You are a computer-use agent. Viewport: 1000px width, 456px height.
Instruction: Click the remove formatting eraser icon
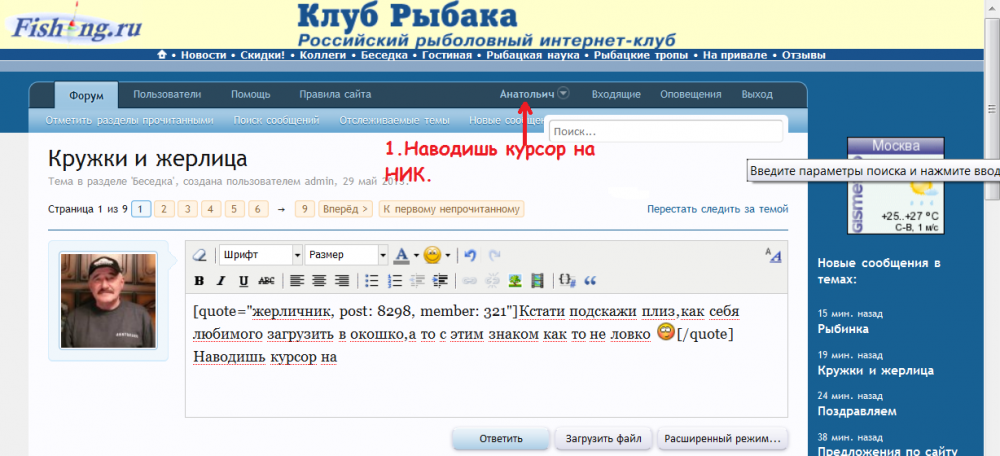pyautogui.click(x=199, y=255)
